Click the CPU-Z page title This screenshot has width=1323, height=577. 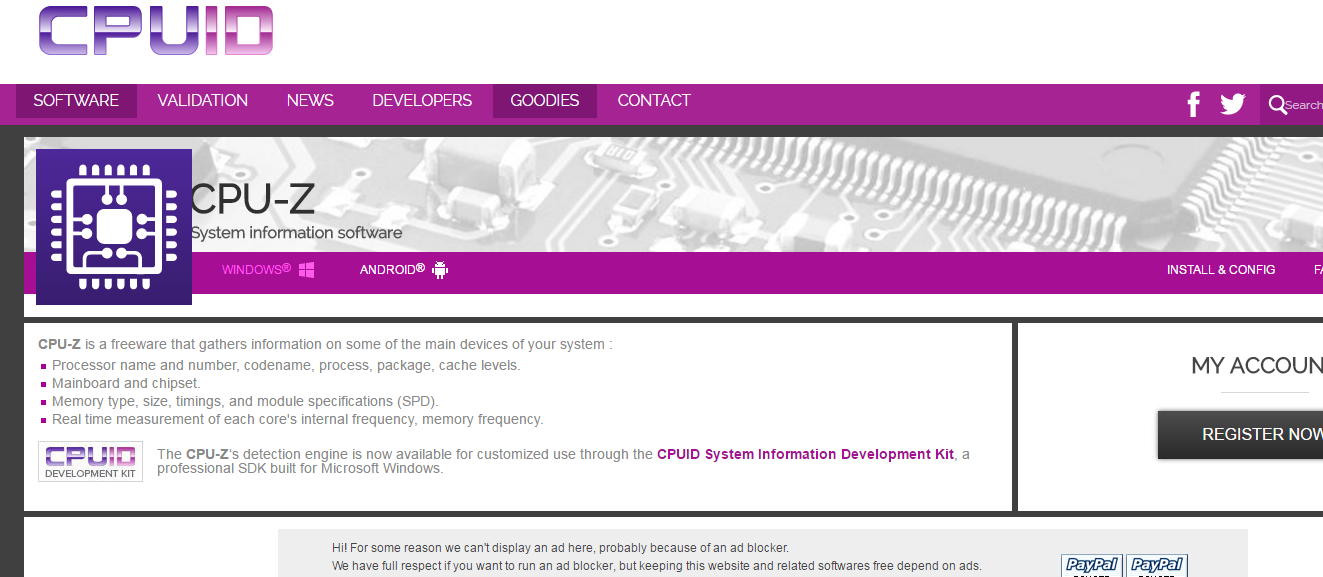252,200
